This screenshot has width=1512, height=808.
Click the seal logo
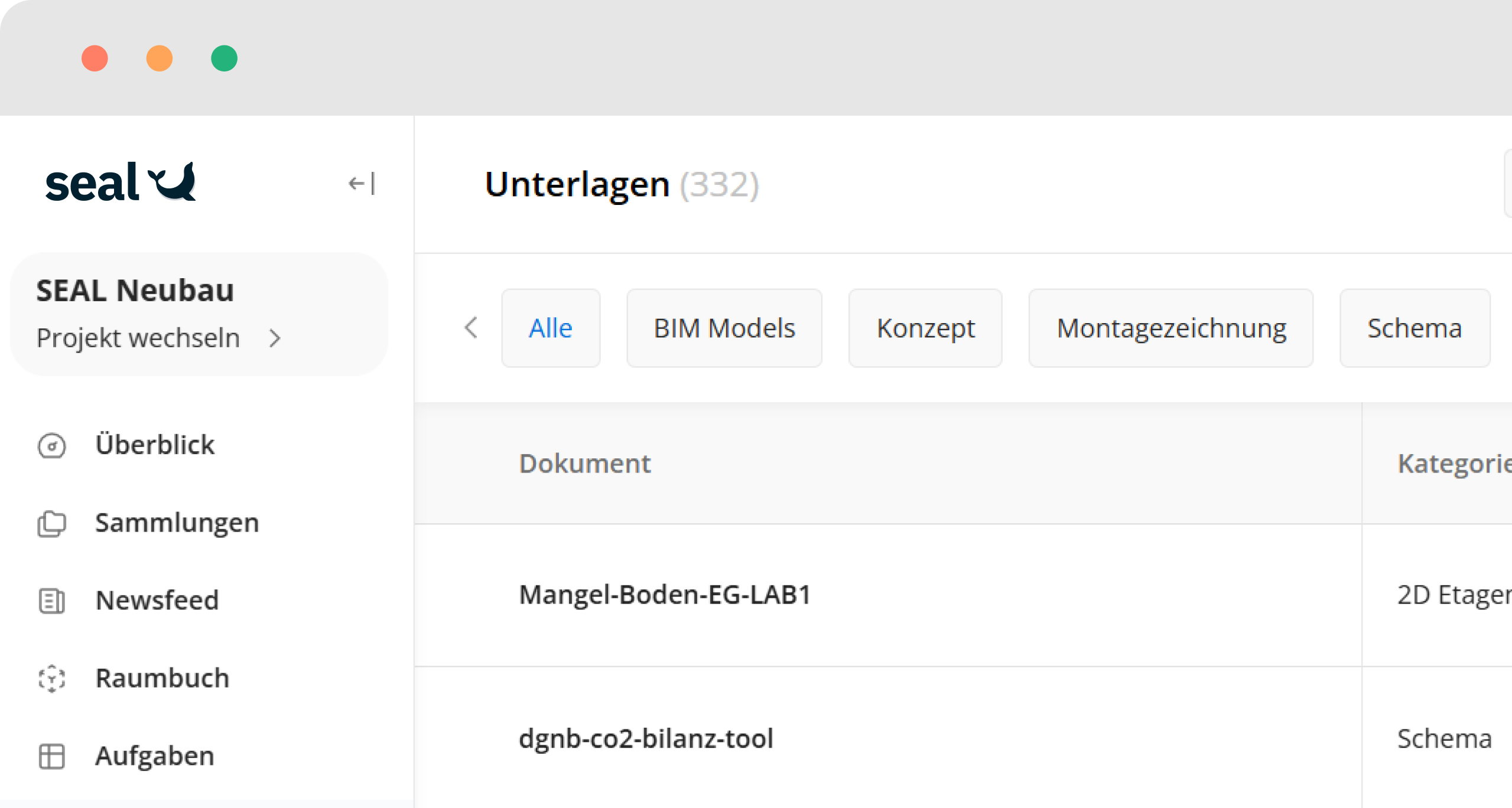pyautogui.click(x=121, y=183)
